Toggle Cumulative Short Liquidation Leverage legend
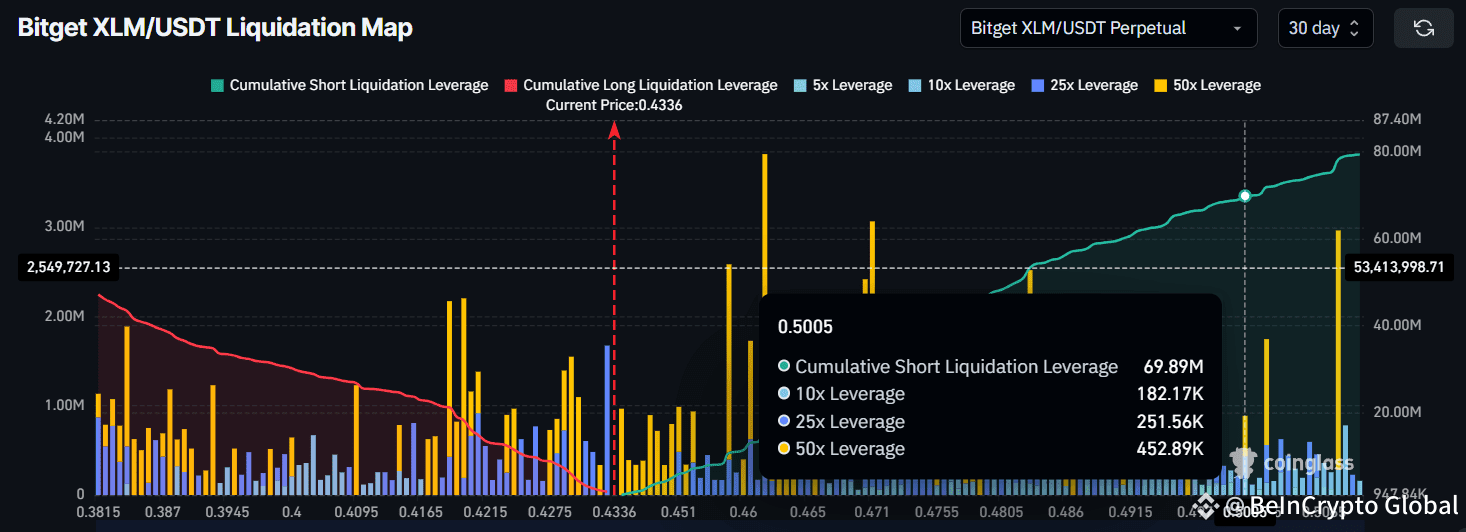The image size is (1466, 532). click(x=349, y=85)
